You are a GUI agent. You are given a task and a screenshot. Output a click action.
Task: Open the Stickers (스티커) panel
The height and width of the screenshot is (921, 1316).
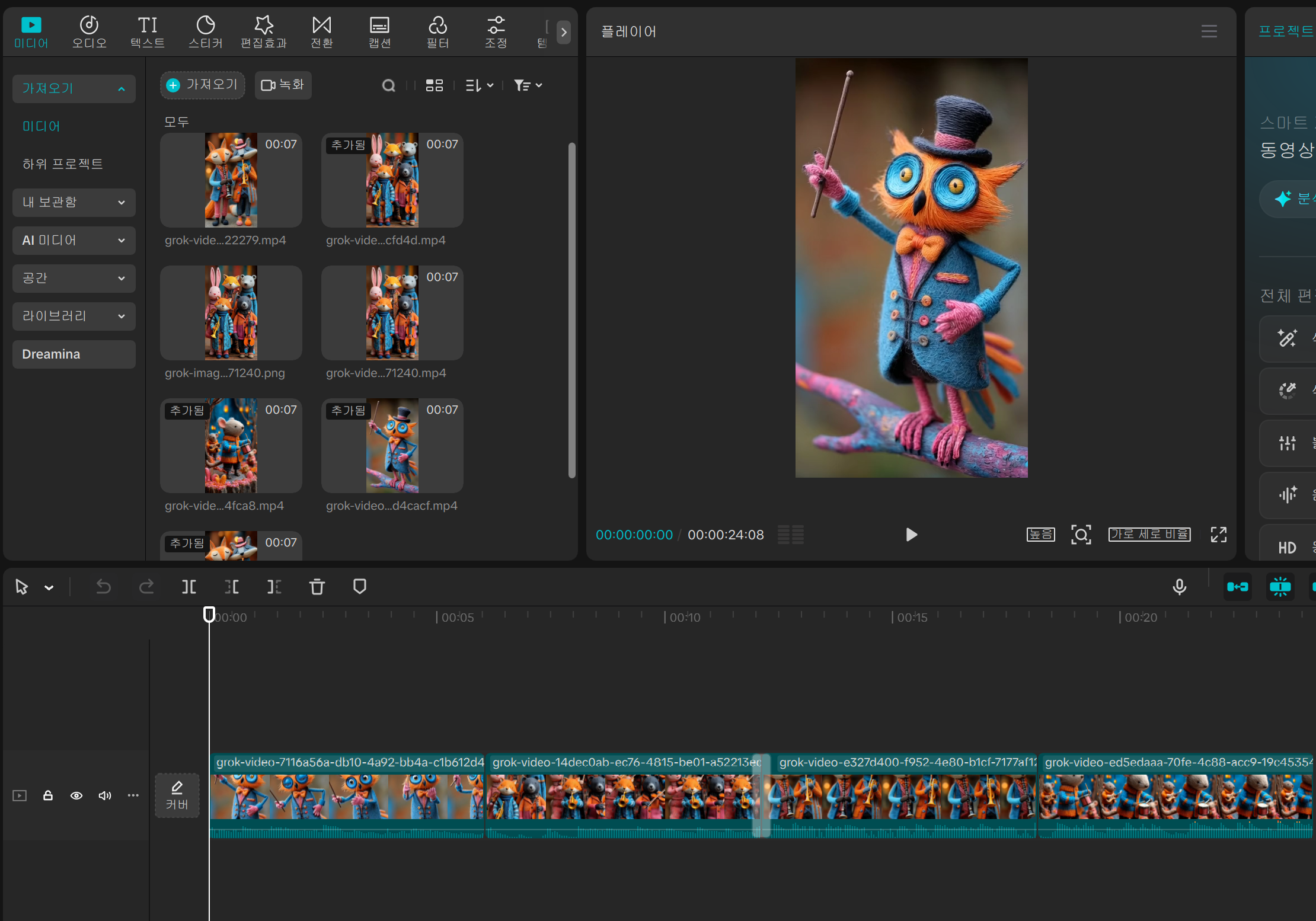pyautogui.click(x=205, y=32)
